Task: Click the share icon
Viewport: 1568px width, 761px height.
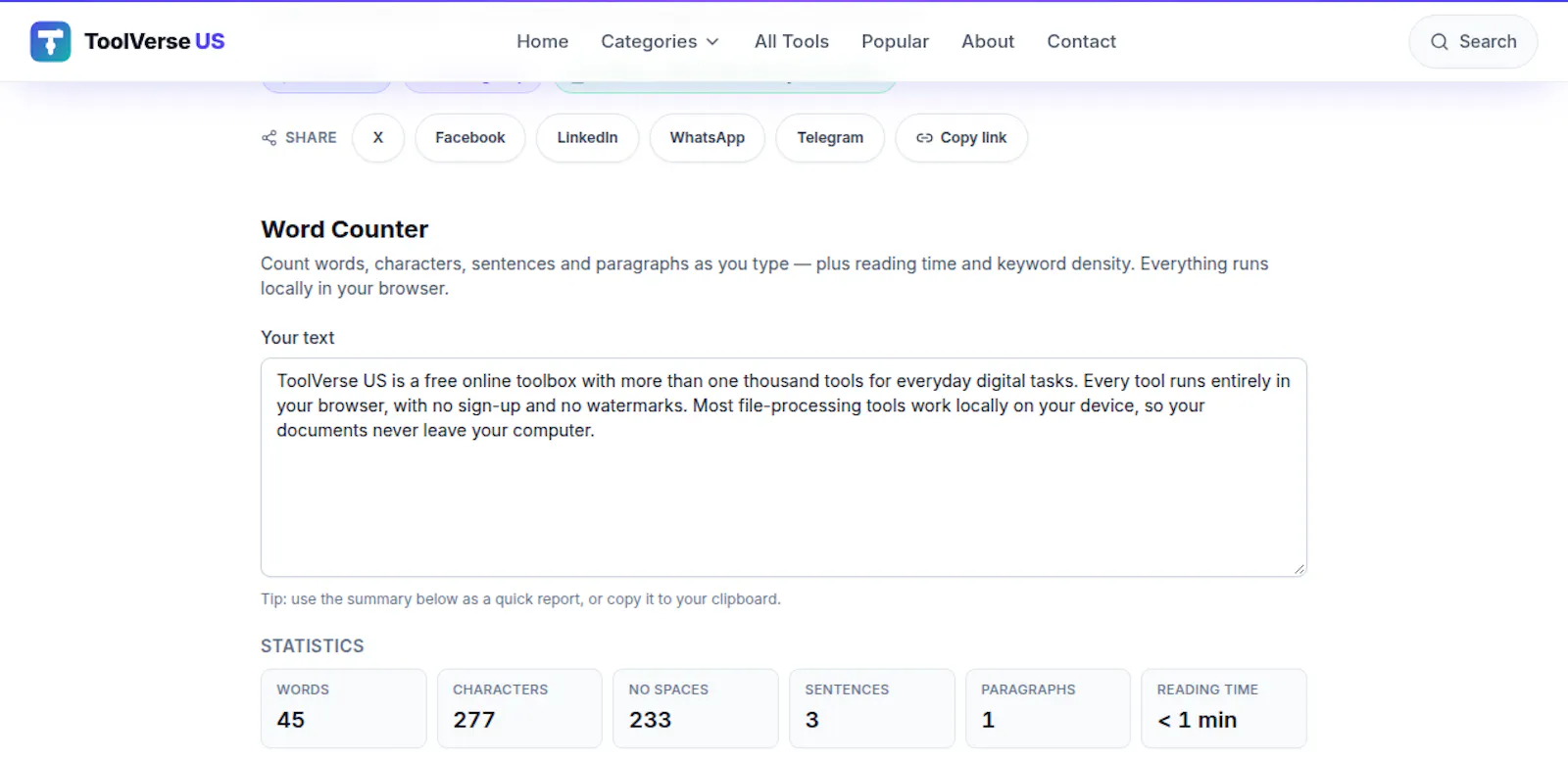Action: (x=269, y=138)
